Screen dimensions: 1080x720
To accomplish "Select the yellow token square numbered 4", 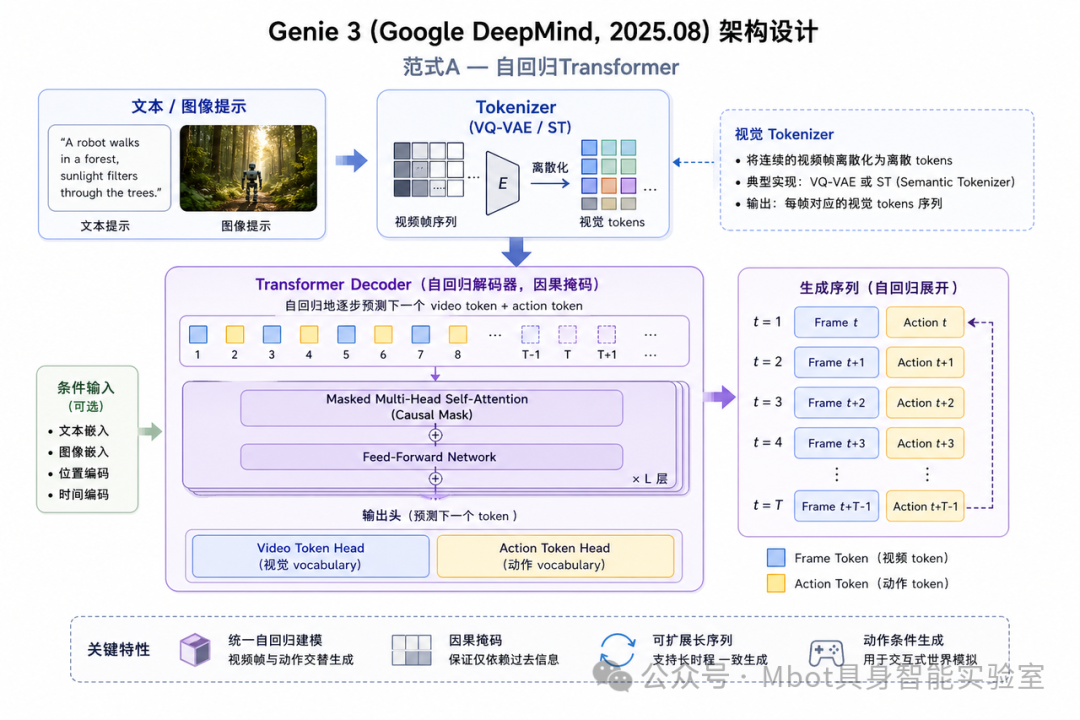I will point(309,334).
